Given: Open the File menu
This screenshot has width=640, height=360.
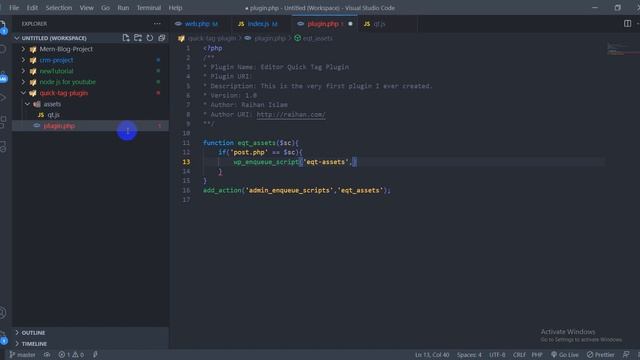Looking at the screenshot, I should 14,8.
